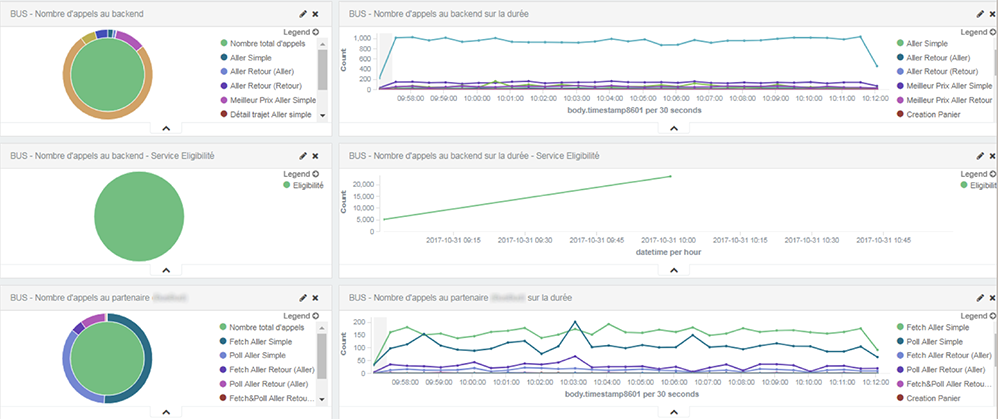Select 'Fetch Aller Retour (Aller)' in partenaire sur la durée legend
Screen dimensions: 1000x419
coord(943,355)
